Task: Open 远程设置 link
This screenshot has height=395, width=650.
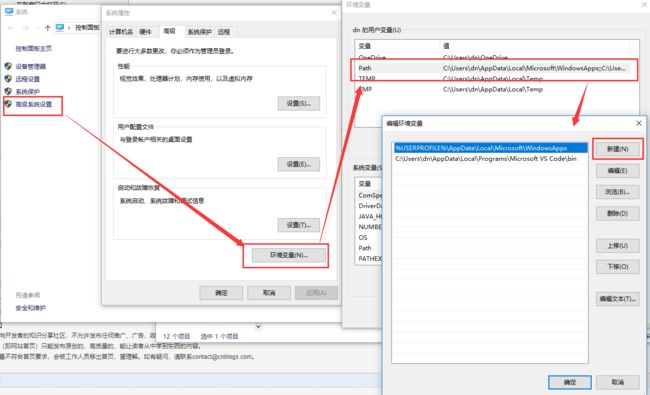Action: click(x=28, y=79)
